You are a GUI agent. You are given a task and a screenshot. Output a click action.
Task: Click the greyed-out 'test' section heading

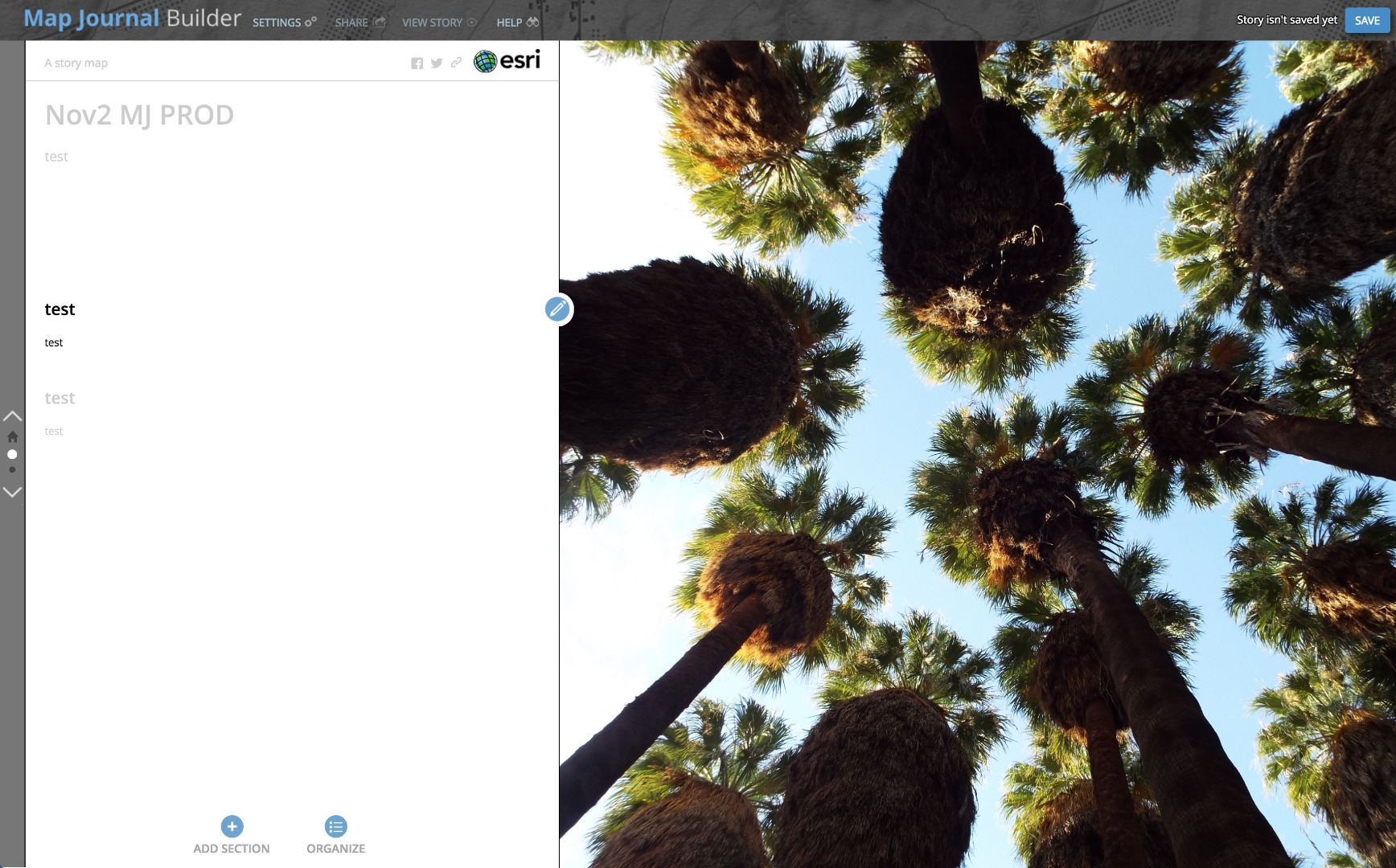point(60,398)
